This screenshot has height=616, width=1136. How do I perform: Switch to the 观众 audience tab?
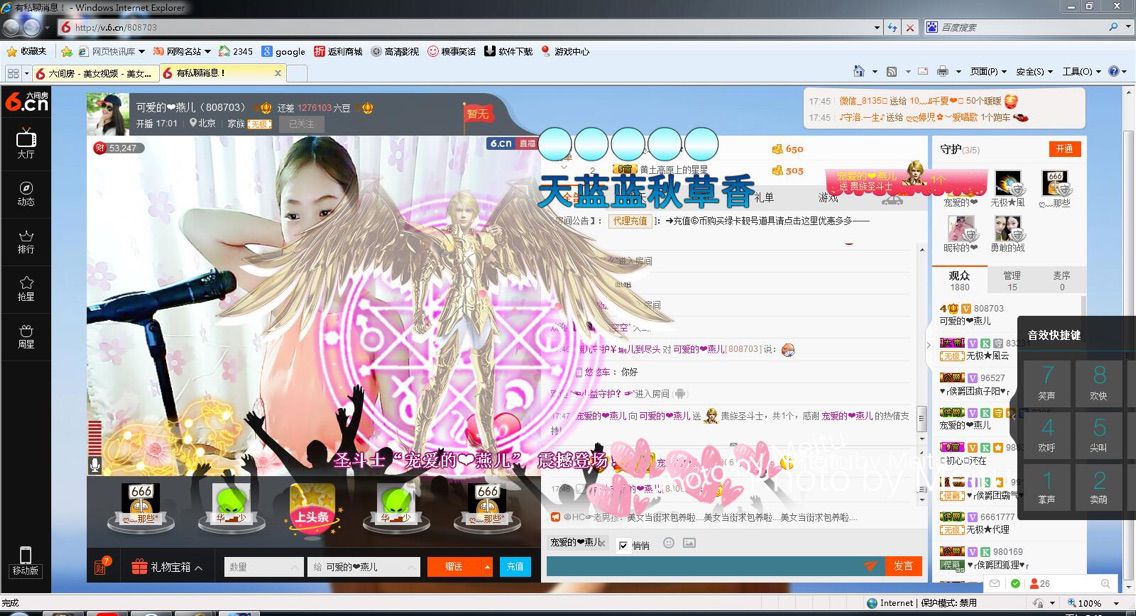[x=959, y=280]
